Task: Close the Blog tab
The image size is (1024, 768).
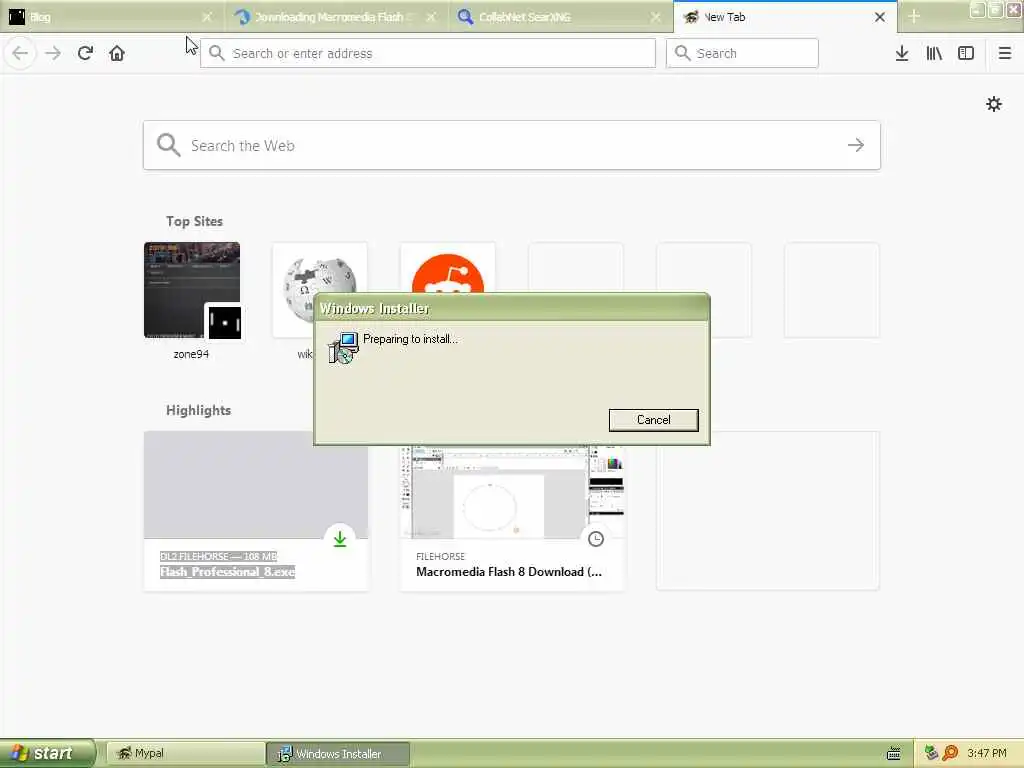Action: tap(207, 17)
